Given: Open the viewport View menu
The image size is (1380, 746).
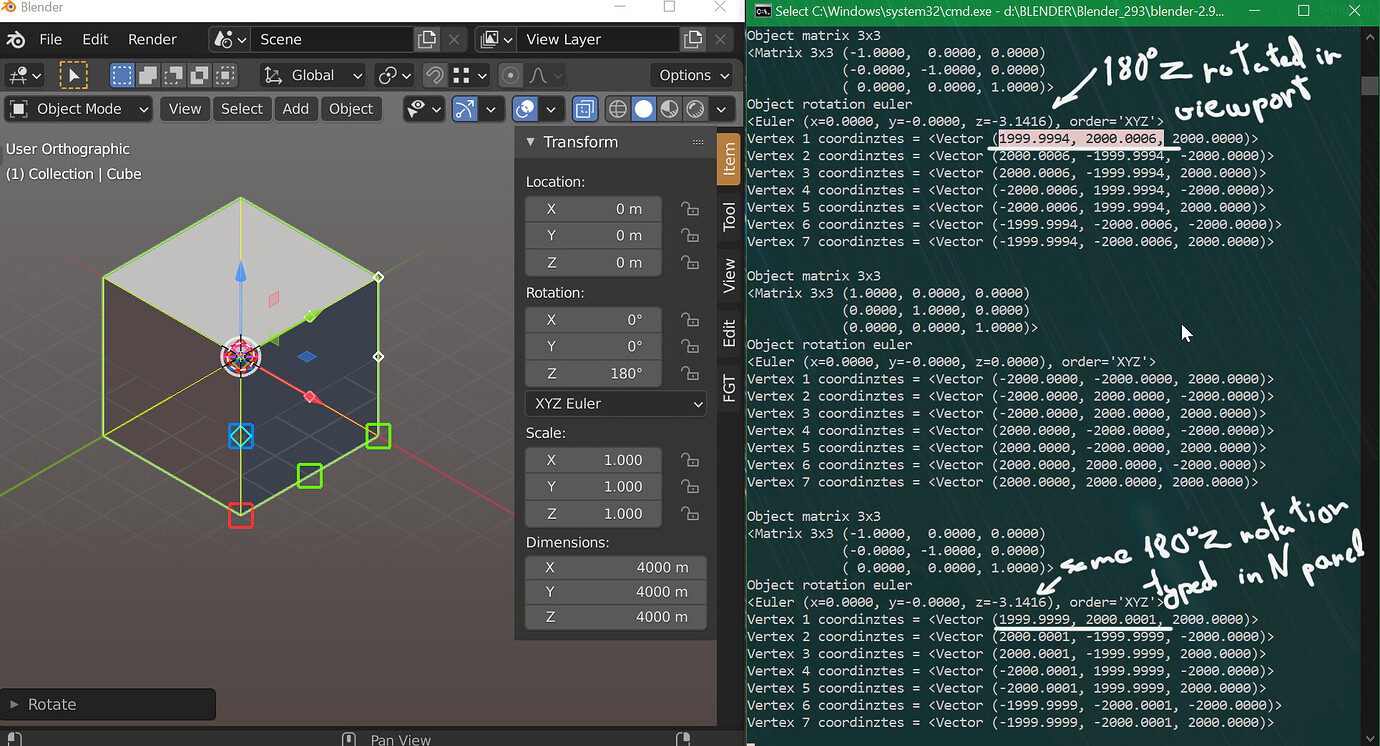Looking at the screenshot, I should (x=185, y=109).
